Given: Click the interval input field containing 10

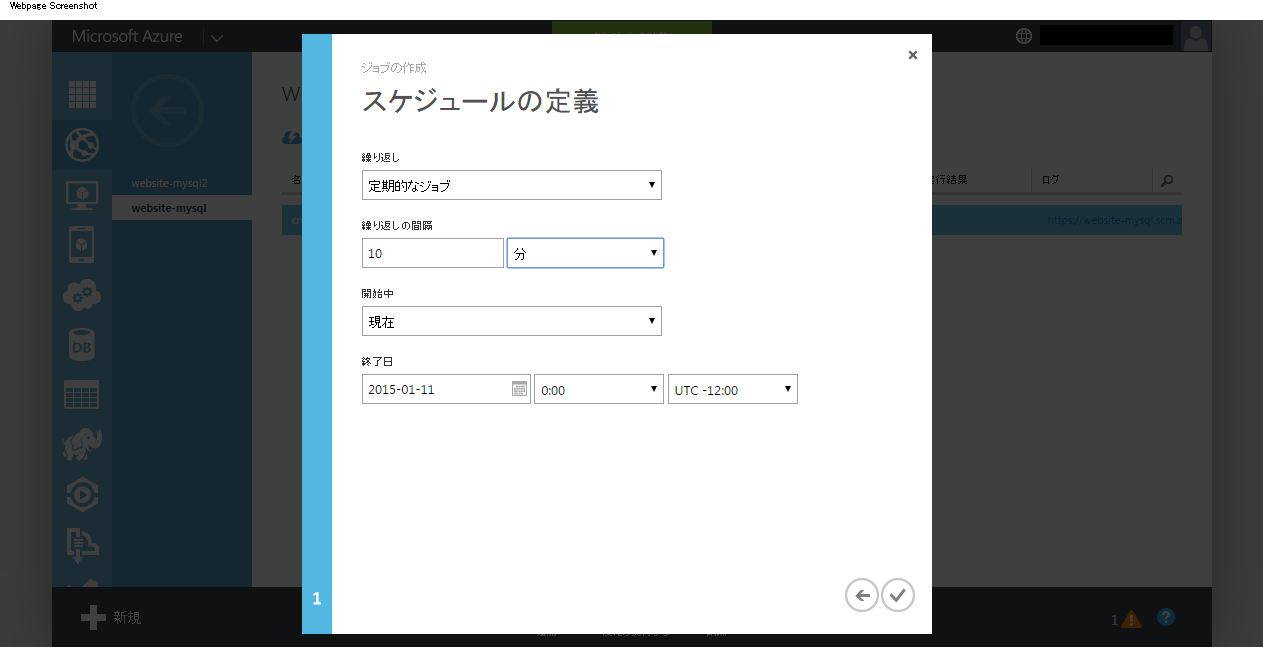Looking at the screenshot, I should tap(432, 253).
